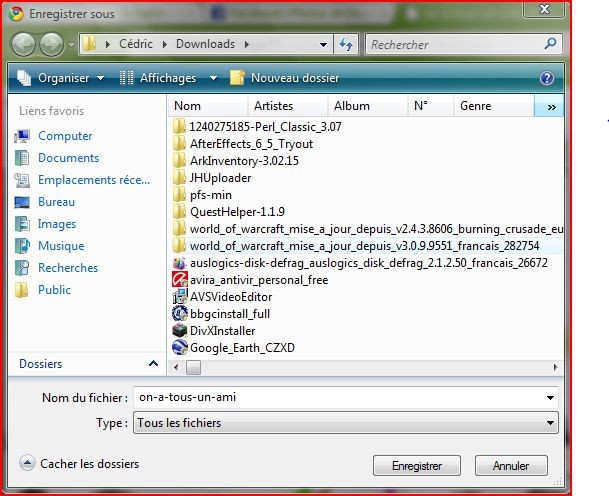
Task: Click the Public folder icon
Action: coord(22,290)
